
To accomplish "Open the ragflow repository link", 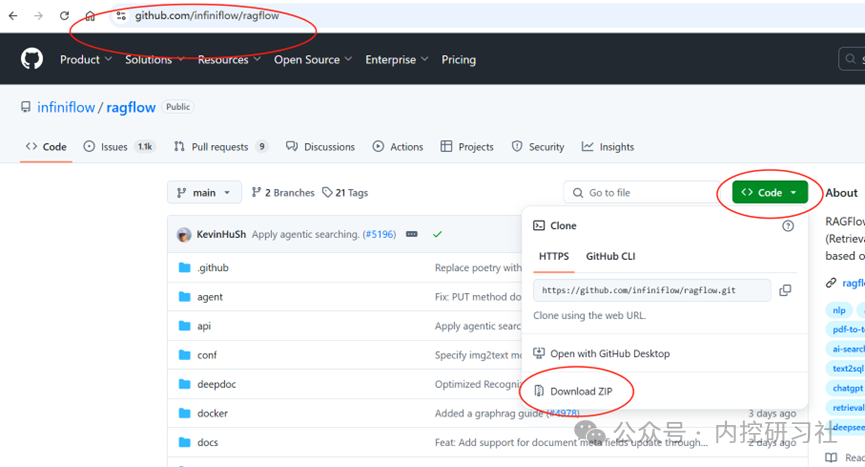I will pos(131,108).
